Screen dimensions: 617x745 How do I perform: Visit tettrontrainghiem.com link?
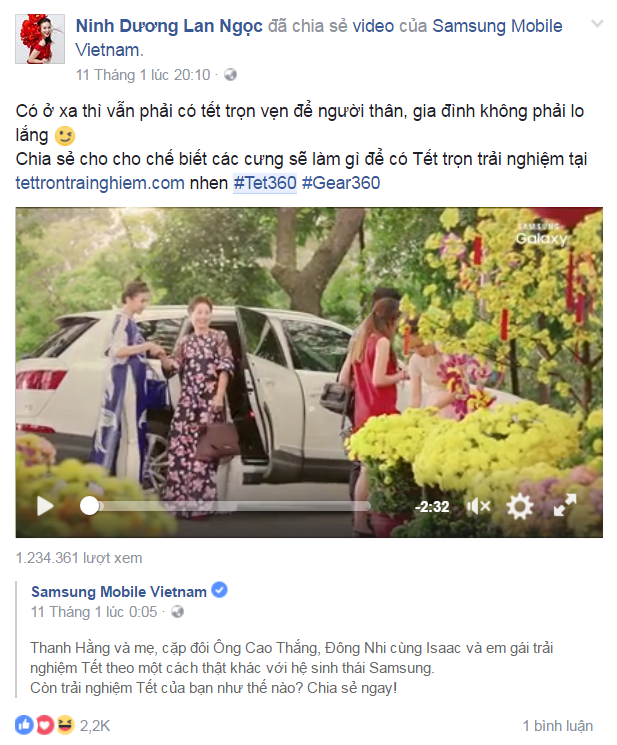(100, 183)
